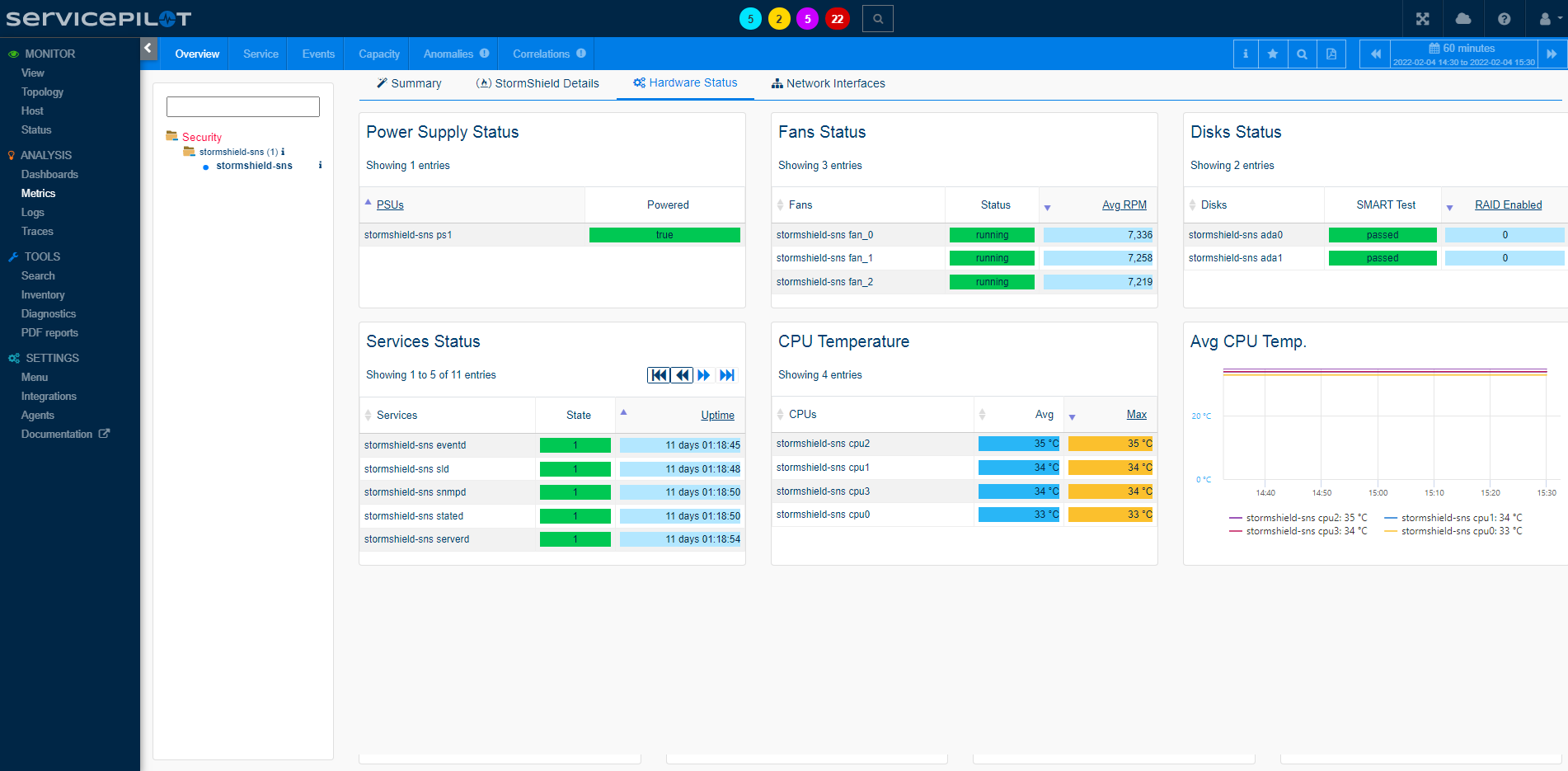Open the Events tab
Screen dimensions: 1568x771
[x=318, y=54]
